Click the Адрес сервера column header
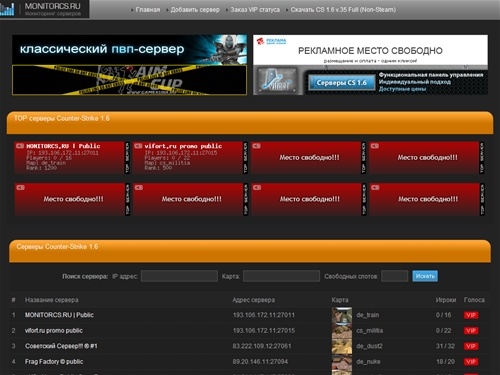This screenshot has height=375, width=500. tap(254, 300)
